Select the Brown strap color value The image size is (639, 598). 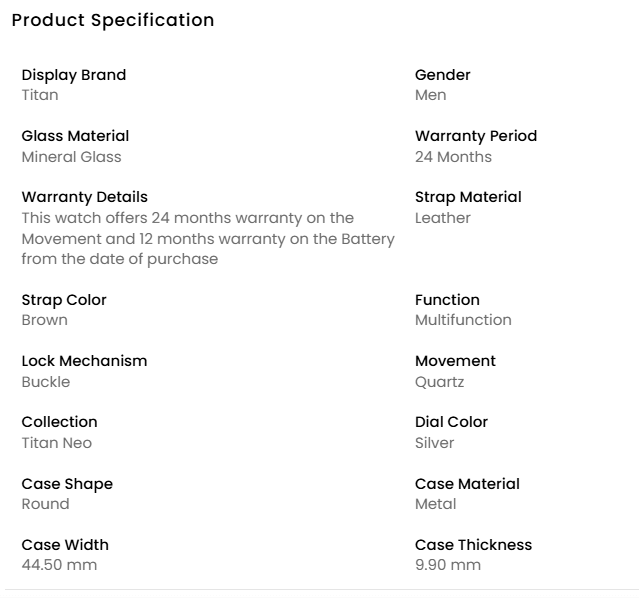click(45, 321)
